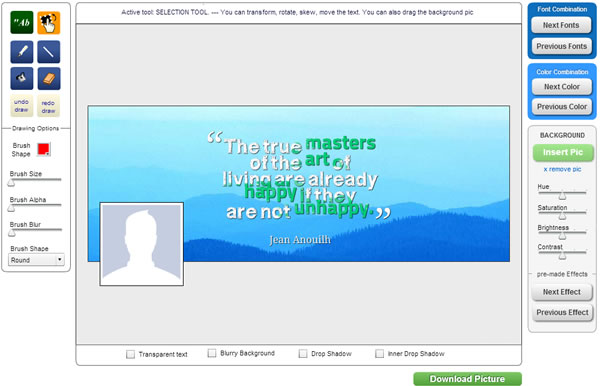The height and width of the screenshot is (386, 600).
Task: Select the eraser tool
Action: click(49, 78)
